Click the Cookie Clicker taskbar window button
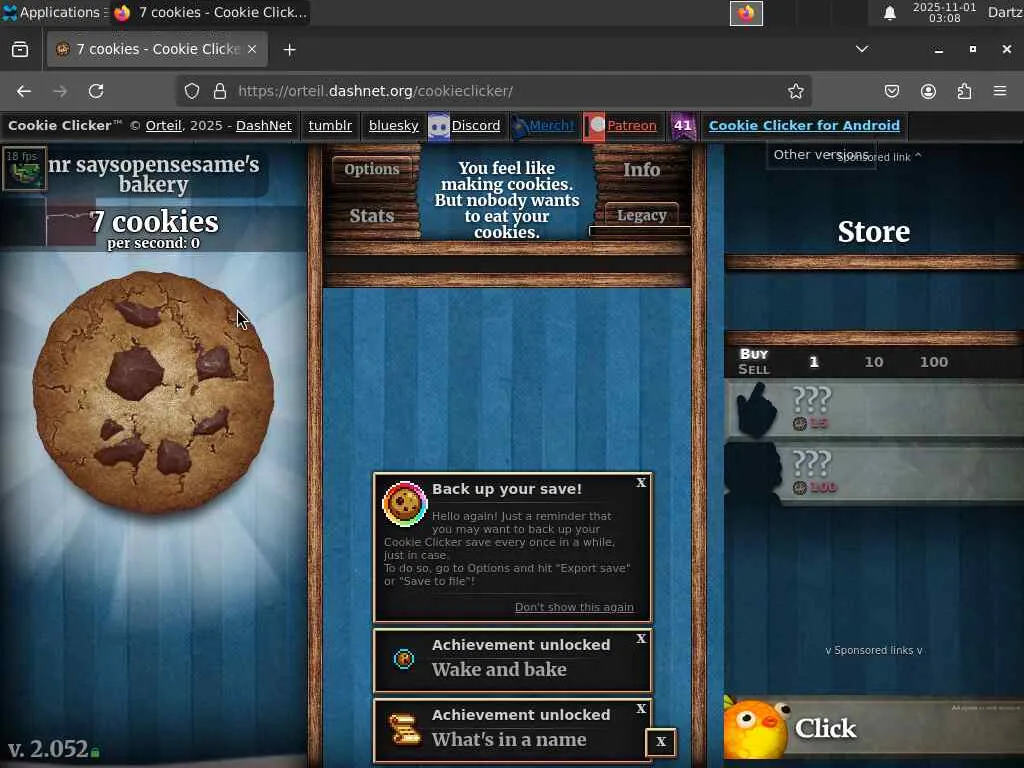1024x768 pixels. point(209,12)
